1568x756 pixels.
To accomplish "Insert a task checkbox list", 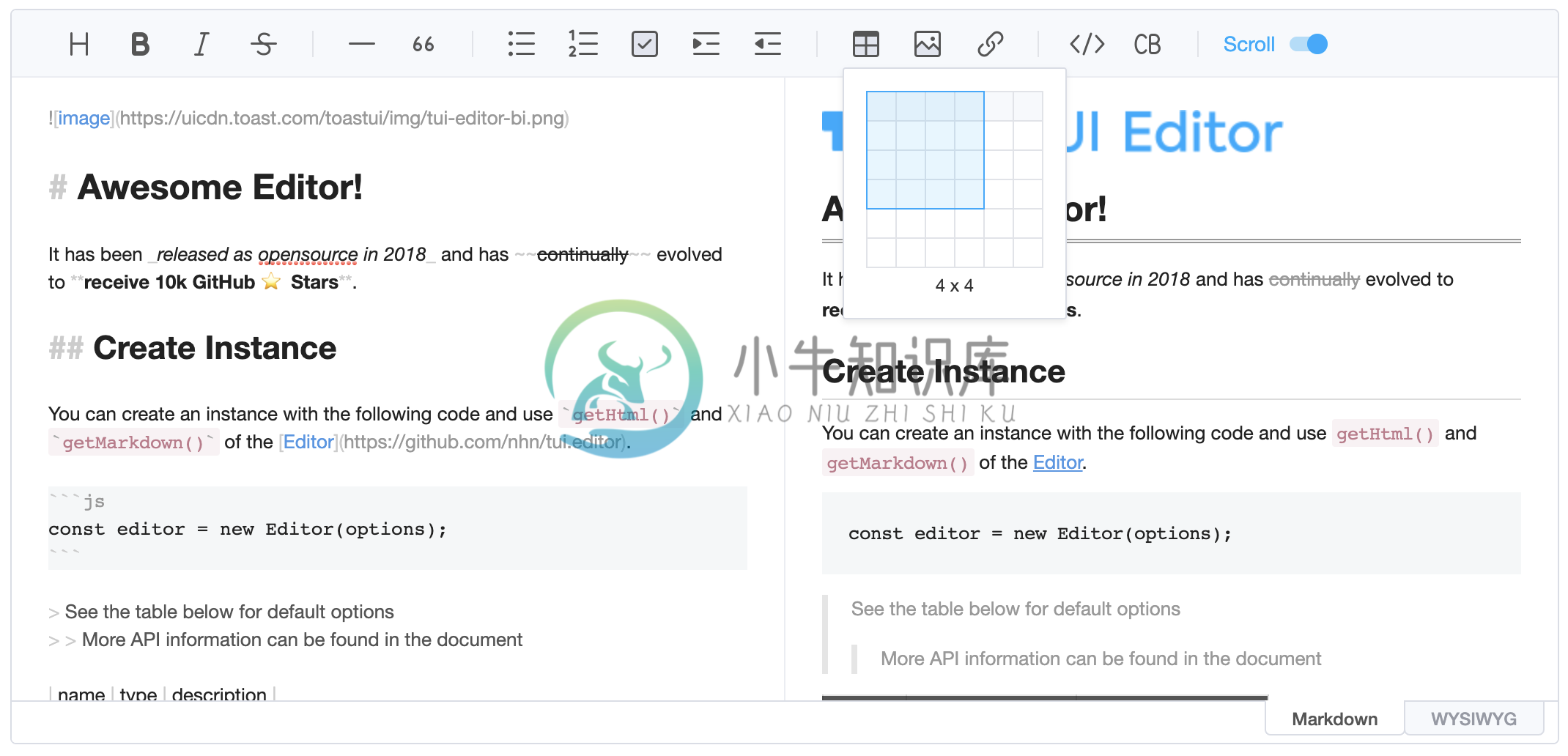I will pyautogui.click(x=645, y=45).
